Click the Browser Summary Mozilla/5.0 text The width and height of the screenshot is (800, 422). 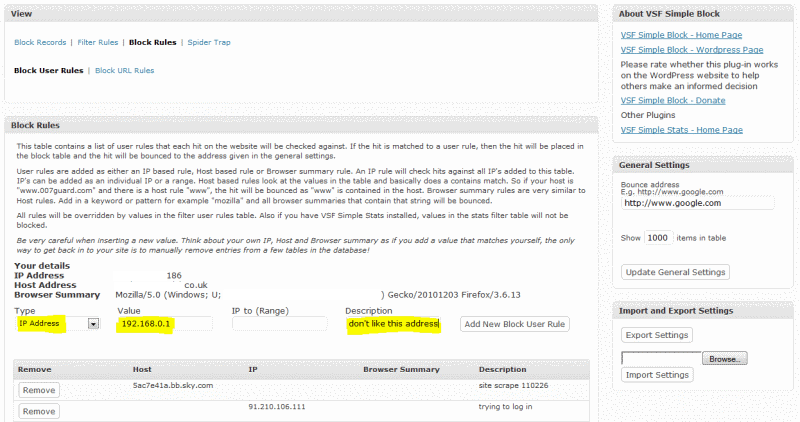tap(317, 295)
